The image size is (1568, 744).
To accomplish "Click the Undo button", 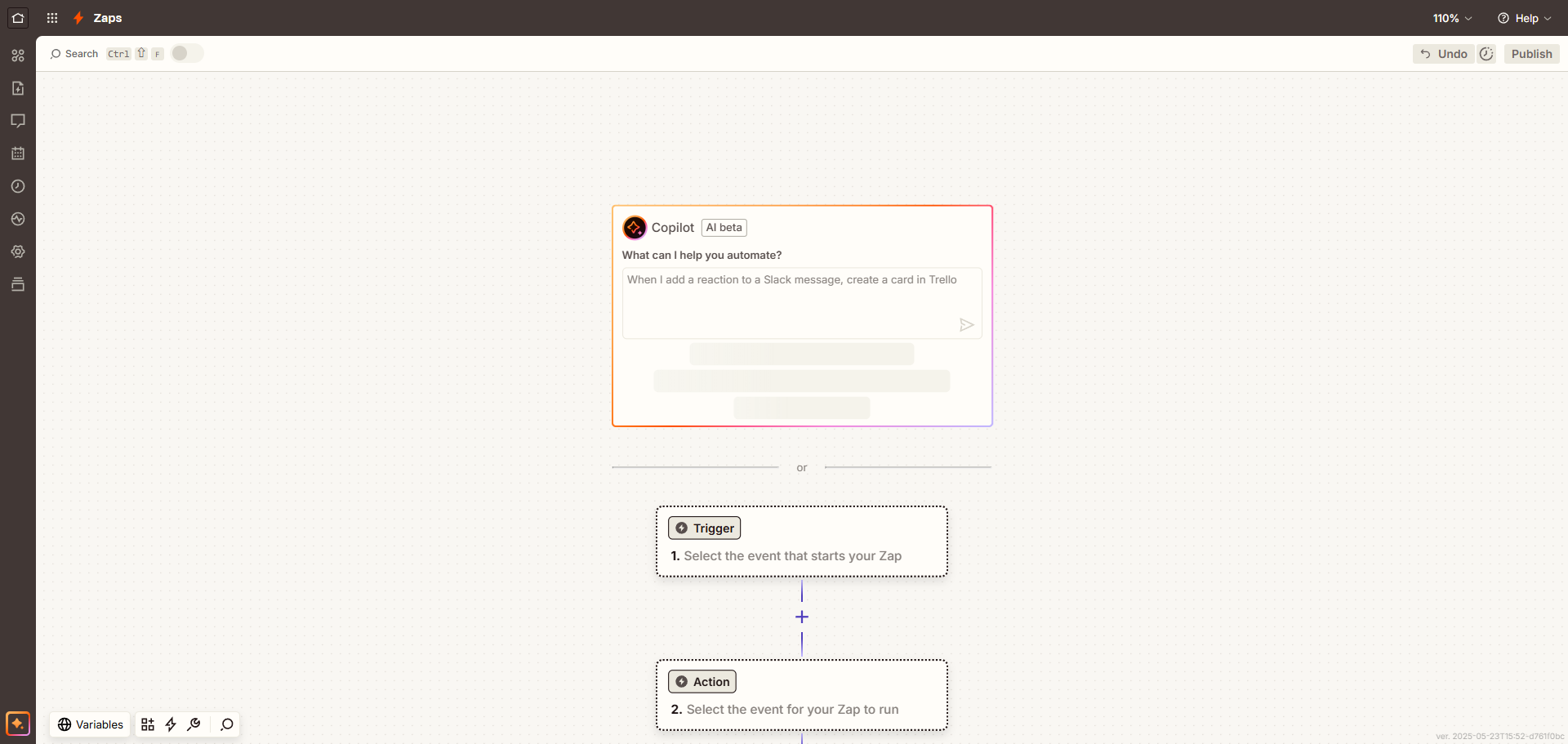I will click(x=1444, y=54).
